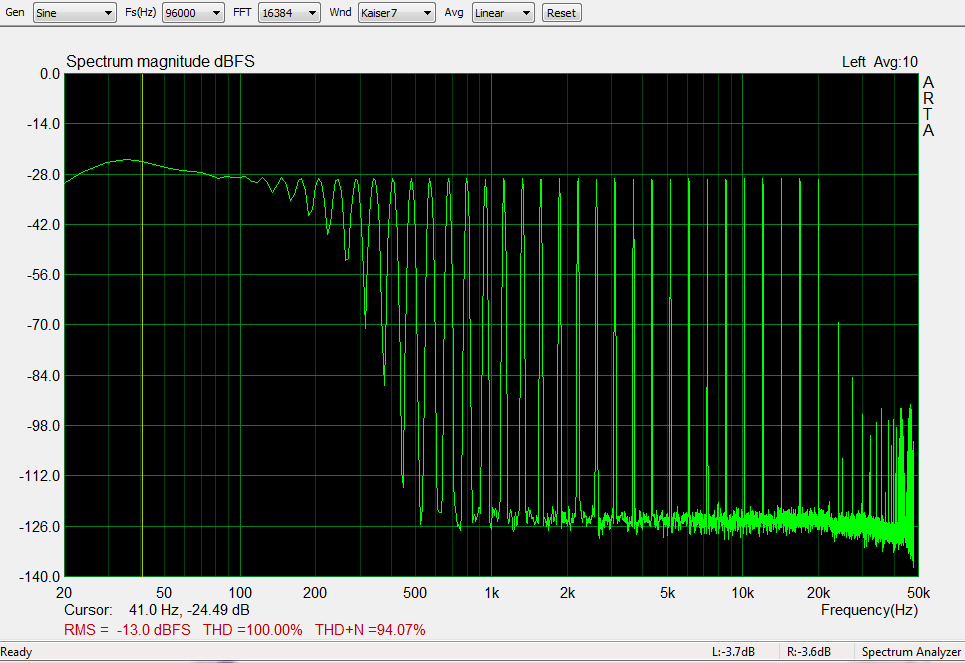Screen dimensions: 965x663
Task: Click the RMS = -13.0 dBFS readout
Action: tap(127, 630)
